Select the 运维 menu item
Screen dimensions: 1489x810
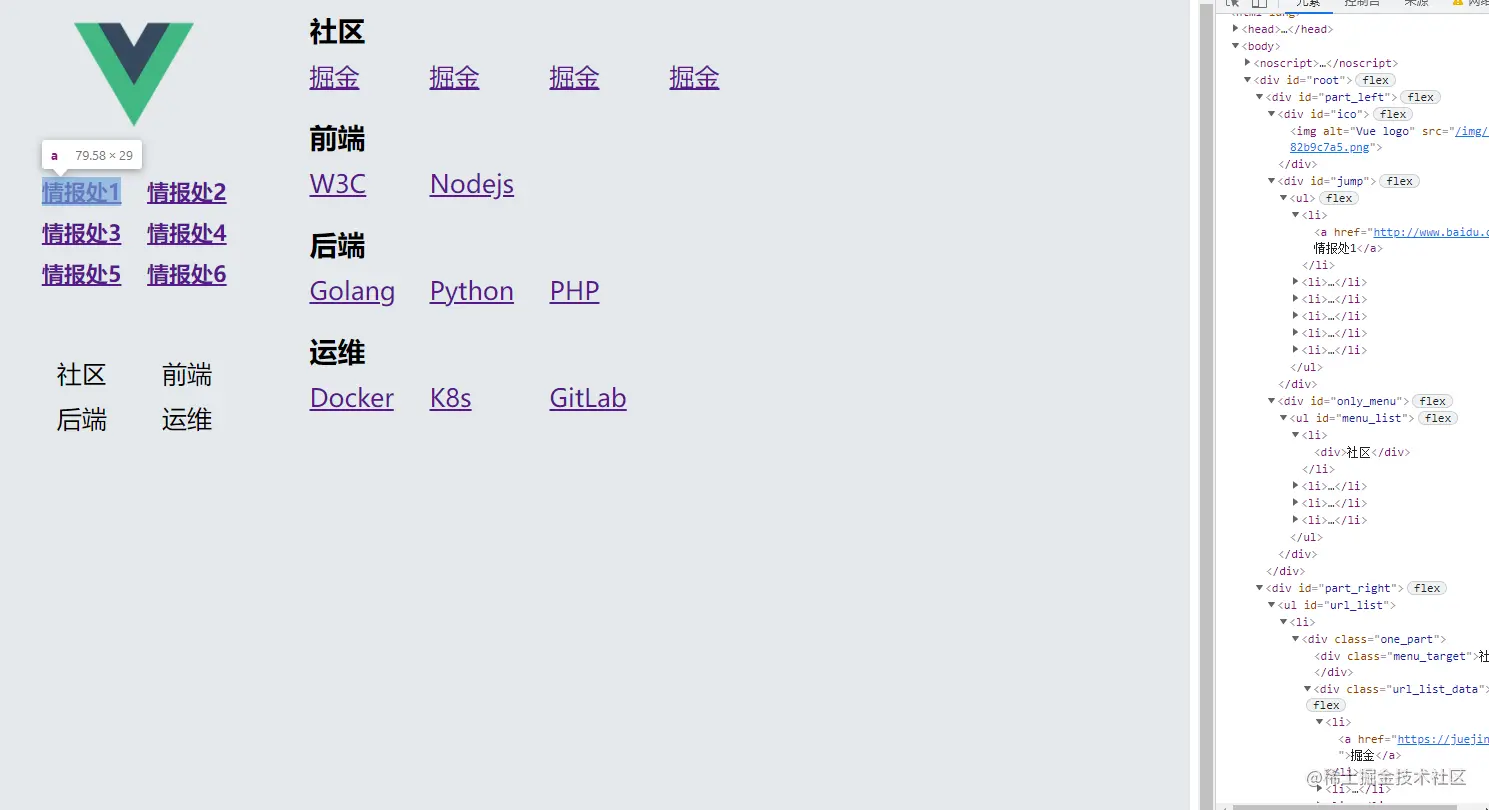187,420
